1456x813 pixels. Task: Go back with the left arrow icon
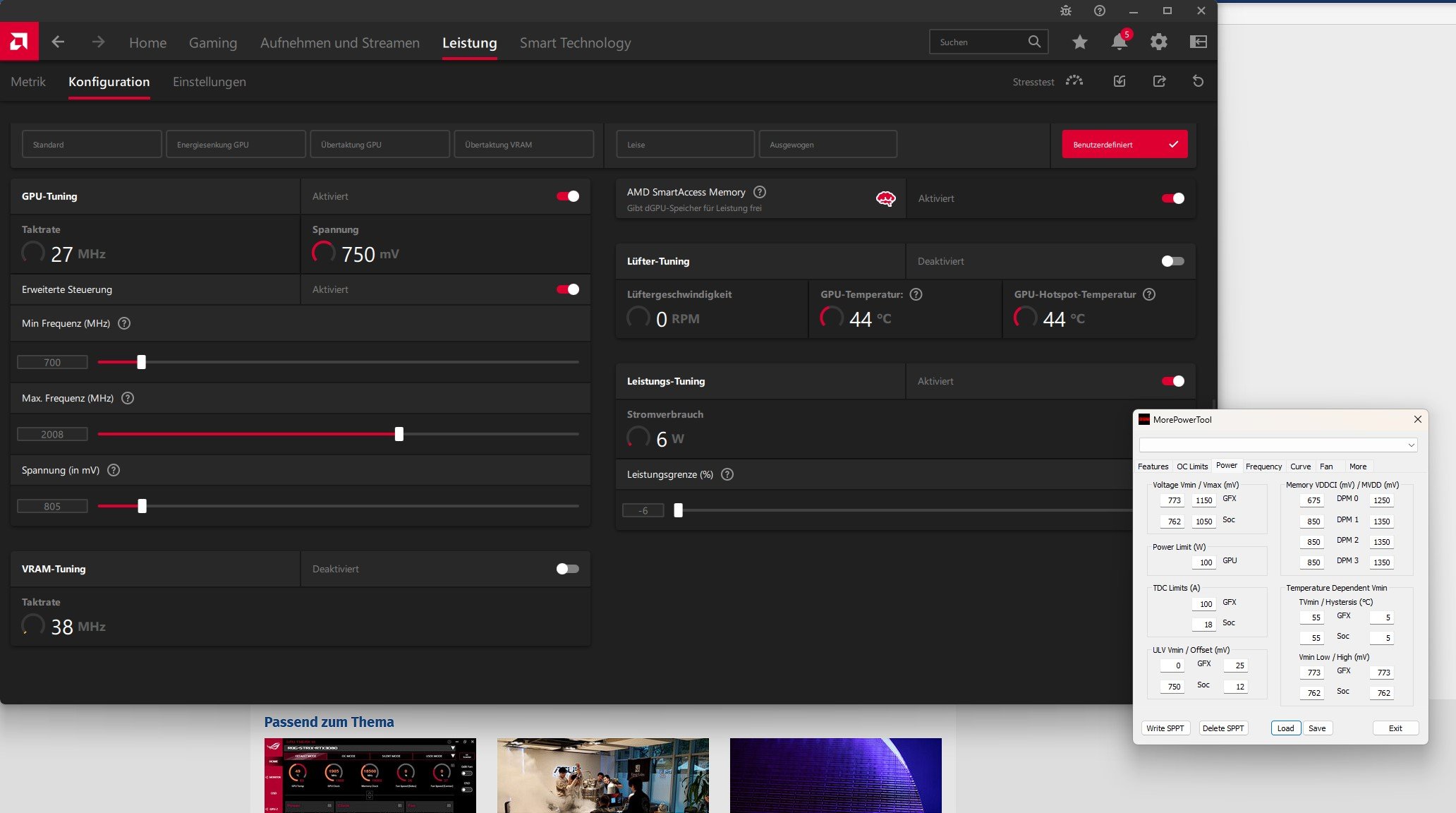point(58,42)
